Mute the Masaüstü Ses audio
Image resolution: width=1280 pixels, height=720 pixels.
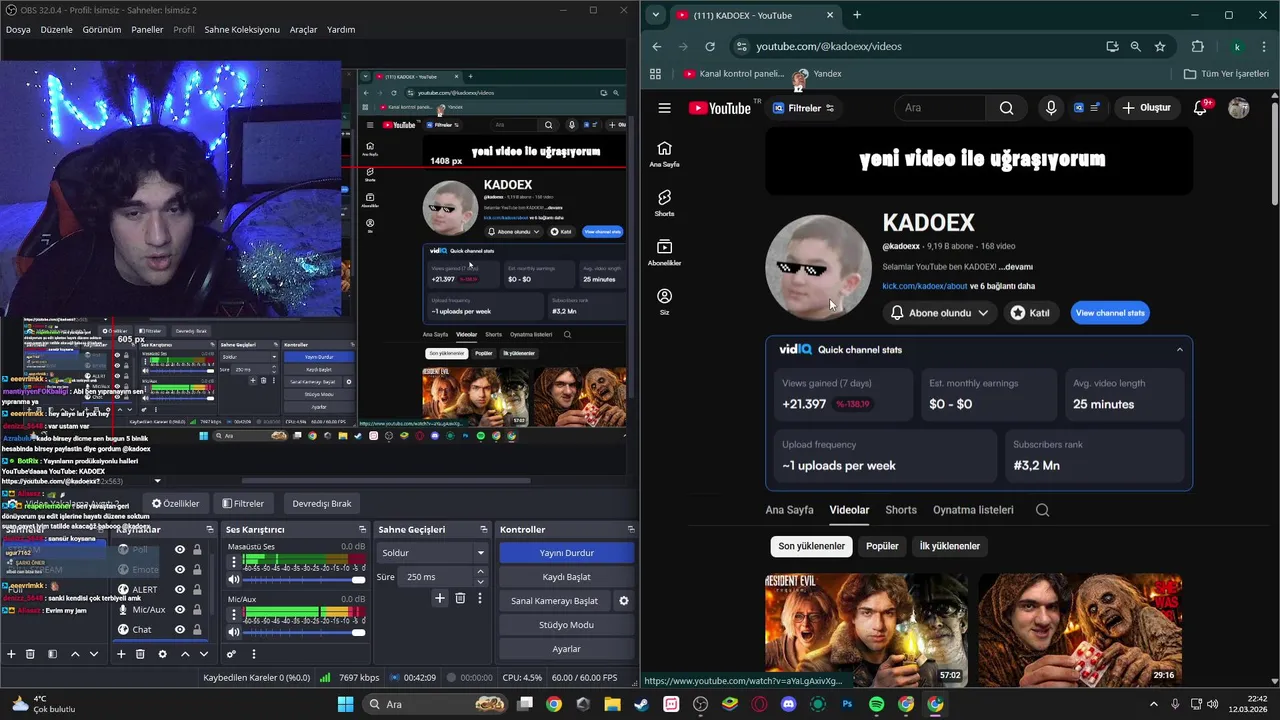[x=233, y=580]
